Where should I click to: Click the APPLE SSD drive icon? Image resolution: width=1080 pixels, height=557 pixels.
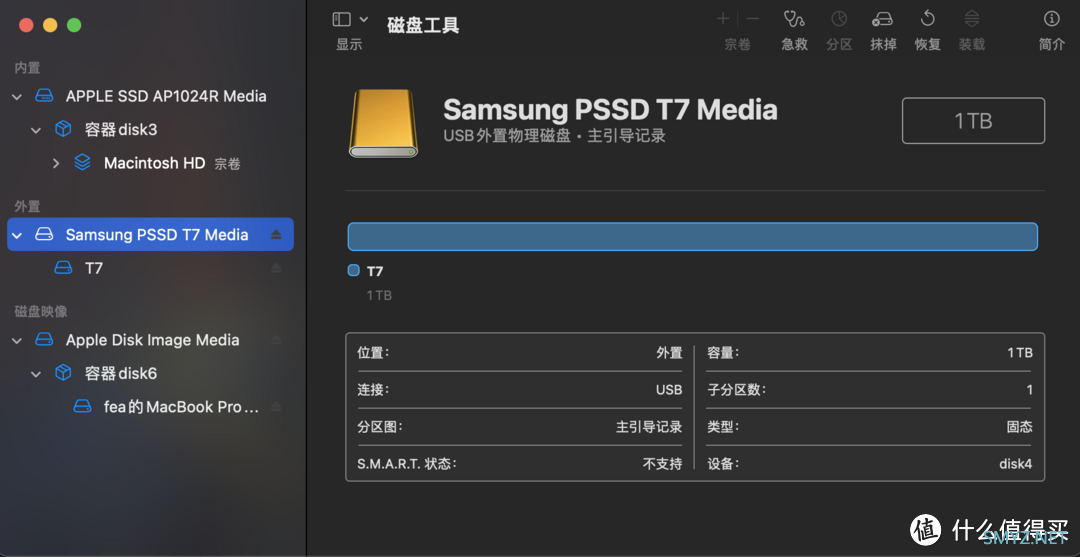(x=44, y=96)
